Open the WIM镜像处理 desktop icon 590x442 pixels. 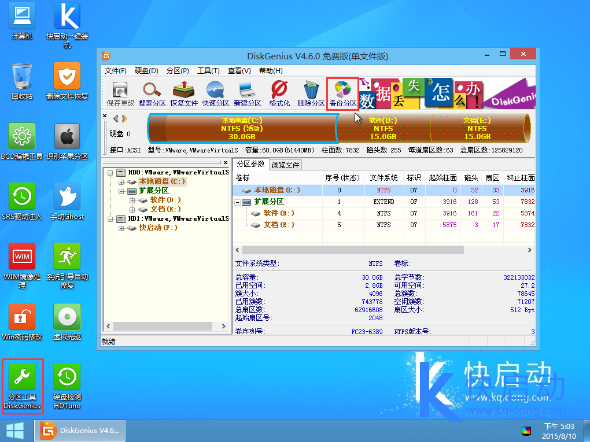click(x=22, y=266)
